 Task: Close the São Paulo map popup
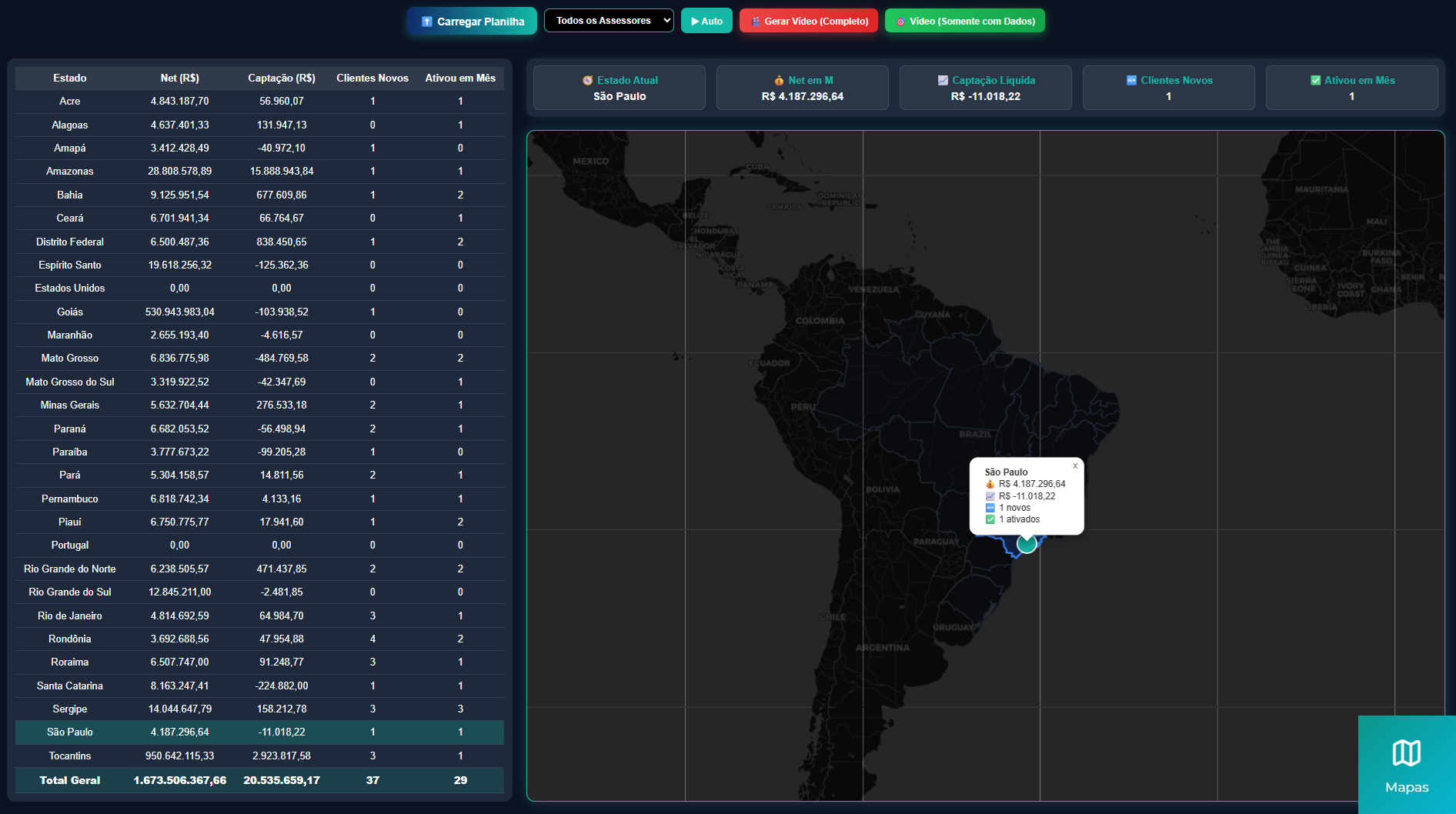(1075, 466)
